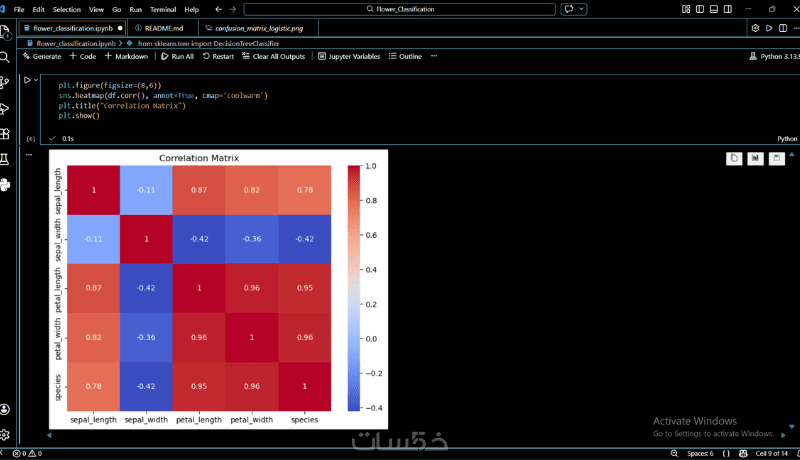This screenshot has height=460, width=800.
Task: Click inside the plt.show() code line
Action: pyautogui.click(x=79, y=116)
